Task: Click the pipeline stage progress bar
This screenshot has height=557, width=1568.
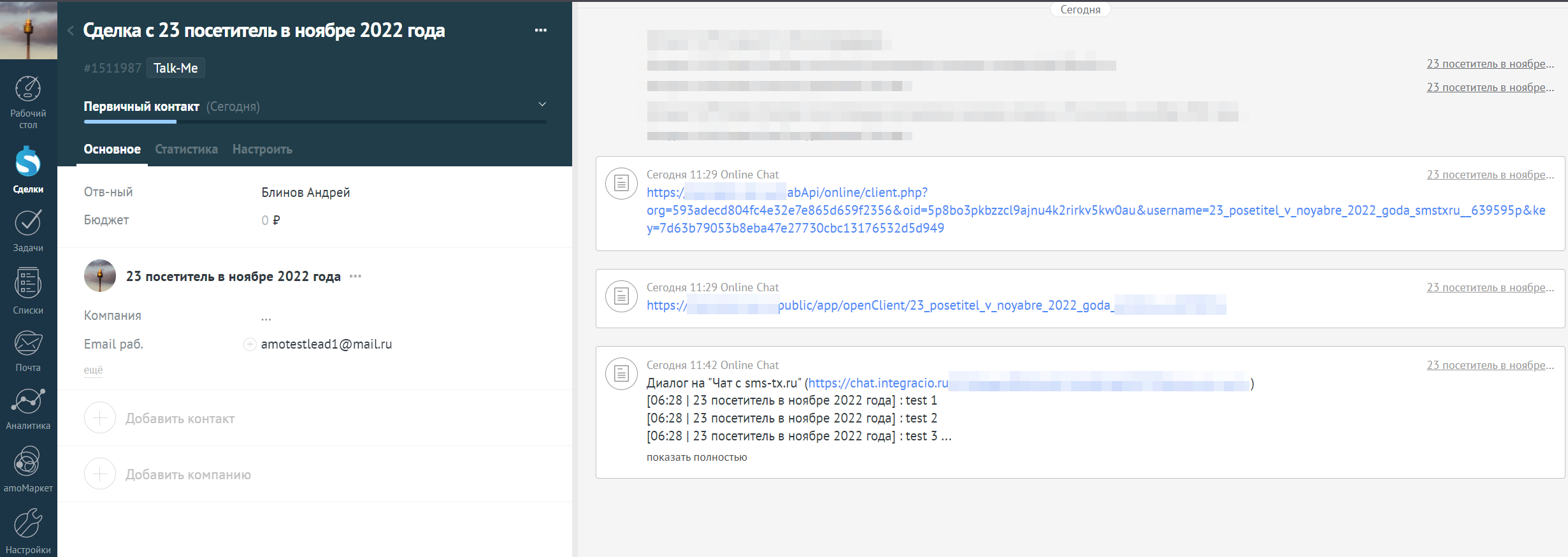Action: (315, 121)
